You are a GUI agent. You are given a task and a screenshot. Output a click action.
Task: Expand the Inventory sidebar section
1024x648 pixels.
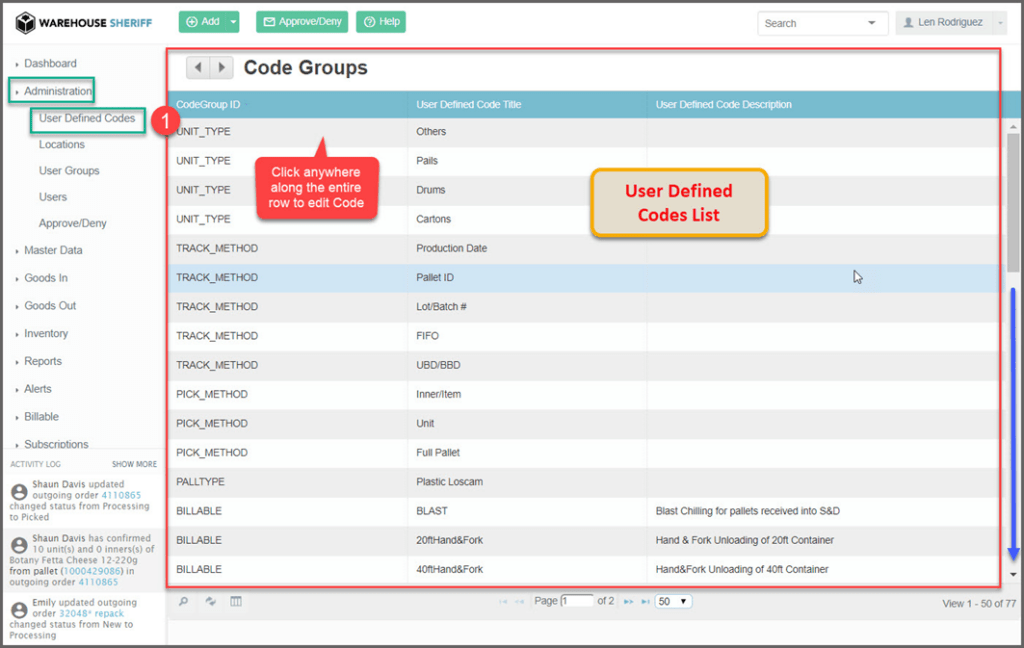[46, 333]
